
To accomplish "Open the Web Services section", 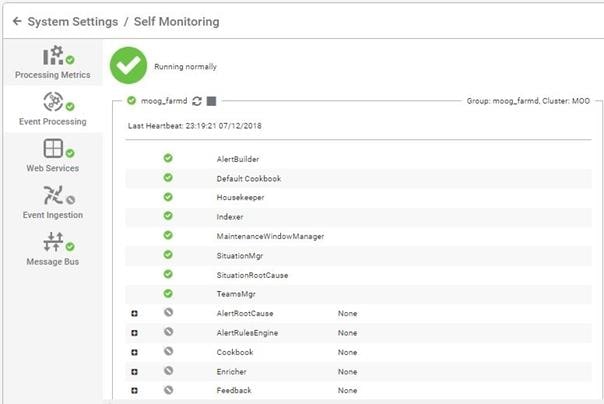I will point(53,156).
